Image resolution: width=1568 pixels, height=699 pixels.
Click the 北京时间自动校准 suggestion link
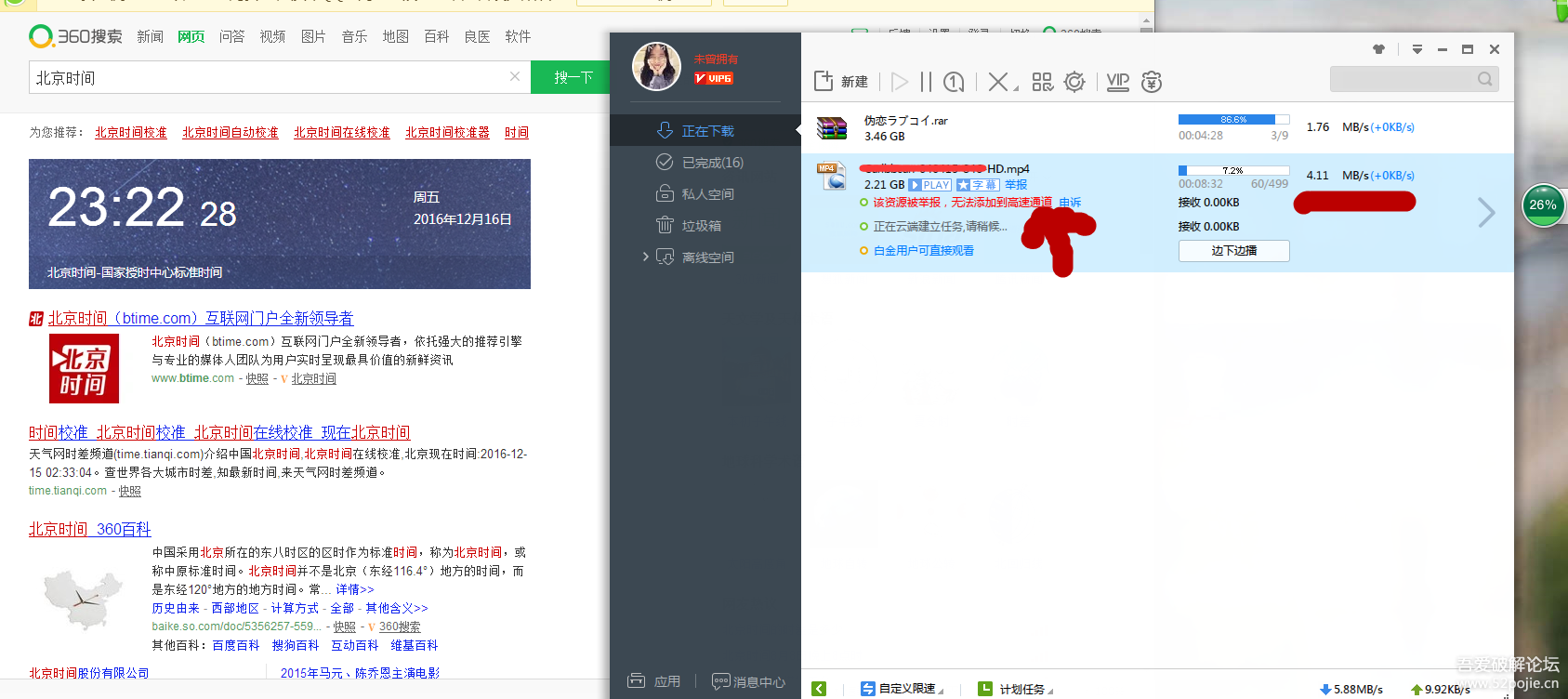pos(231,133)
